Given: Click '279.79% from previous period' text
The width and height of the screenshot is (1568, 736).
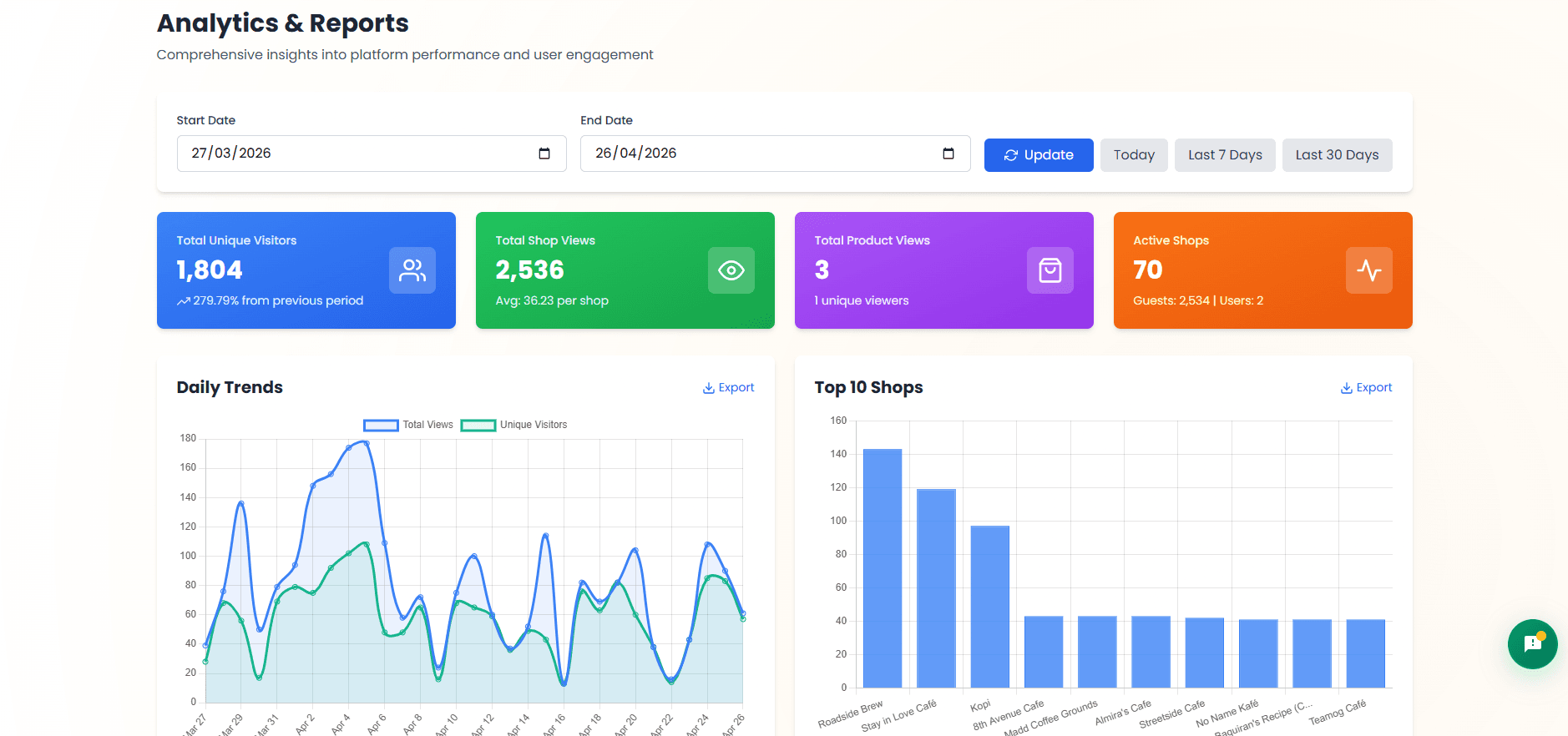Looking at the screenshot, I should pyautogui.click(x=278, y=300).
